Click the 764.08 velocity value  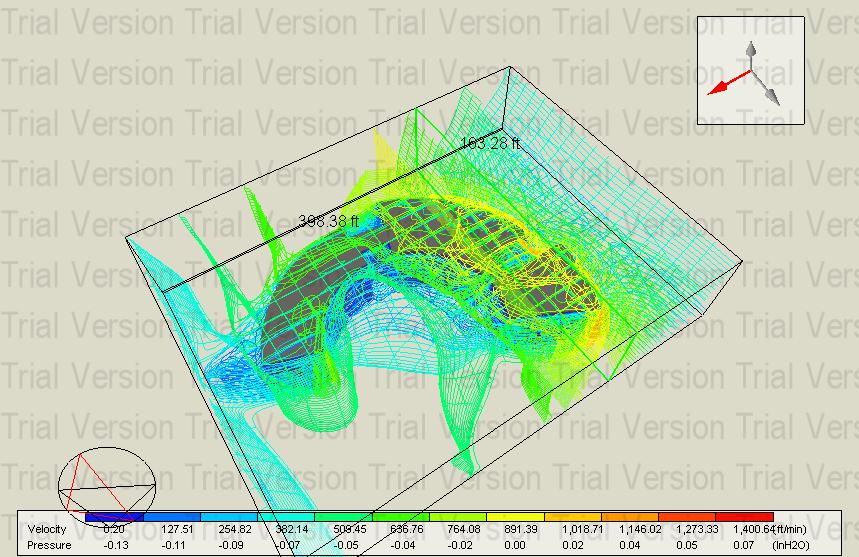pos(463,530)
